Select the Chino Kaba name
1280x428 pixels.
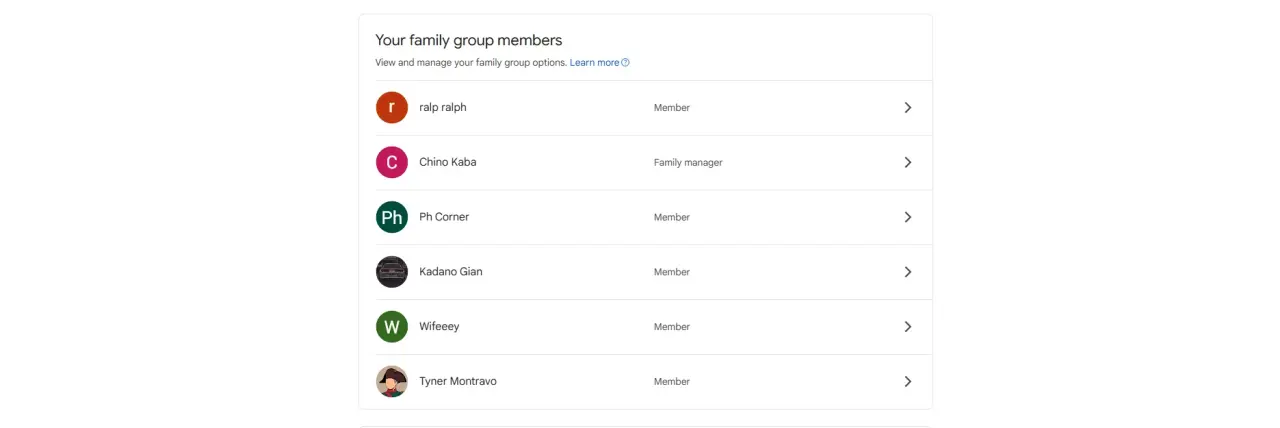tap(448, 162)
